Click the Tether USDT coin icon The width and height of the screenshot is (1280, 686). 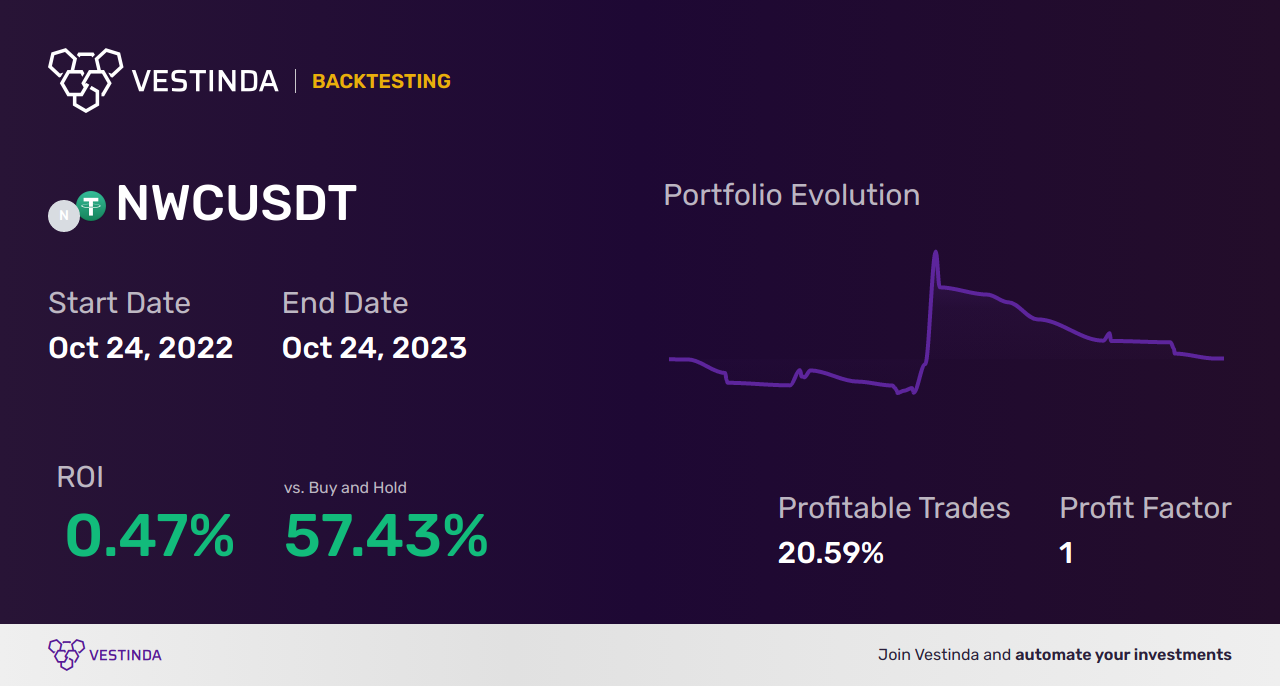[x=92, y=206]
